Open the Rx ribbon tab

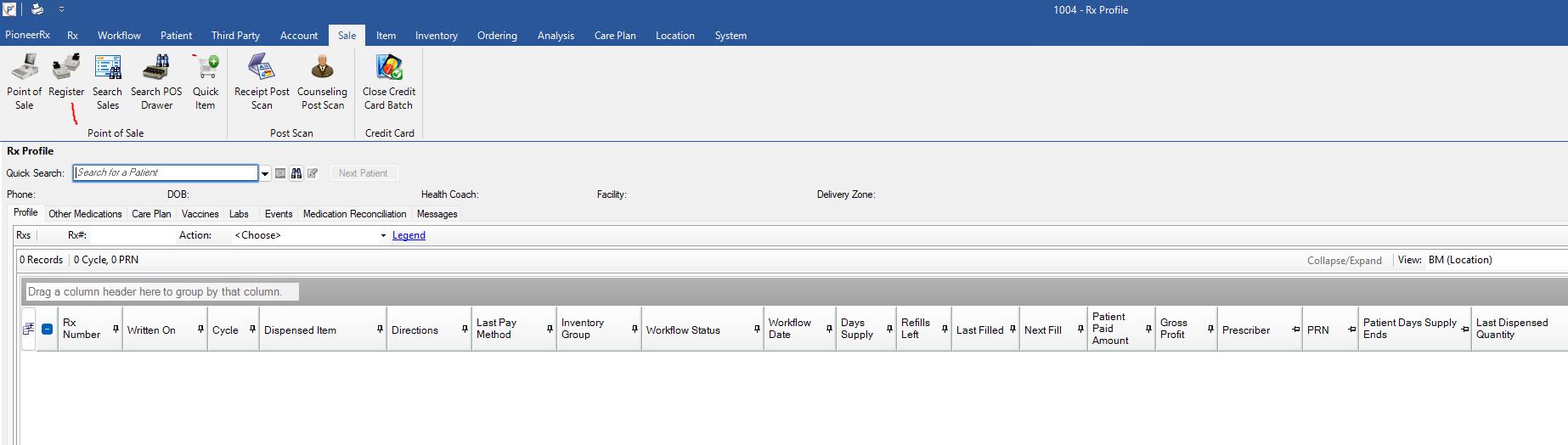(x=73, y=35)
